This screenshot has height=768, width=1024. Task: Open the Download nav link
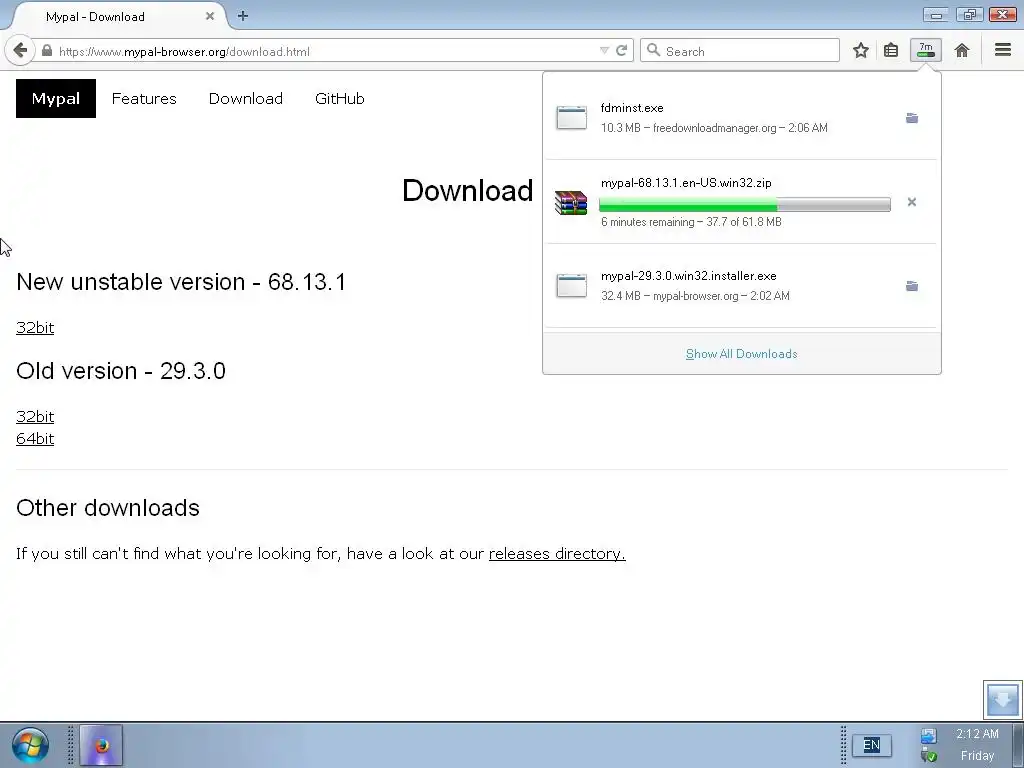[246, 99]
